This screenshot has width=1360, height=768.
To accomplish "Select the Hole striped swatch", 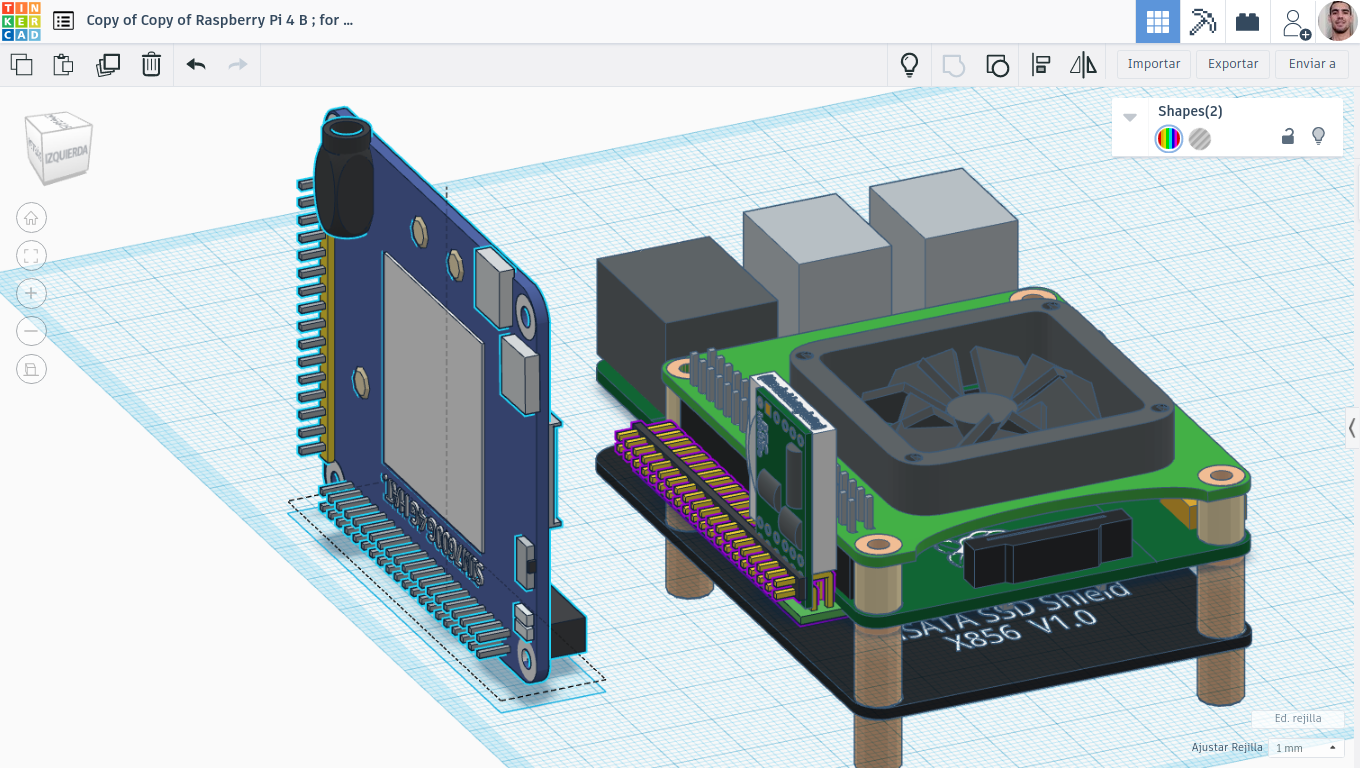I will point(1200,139).
